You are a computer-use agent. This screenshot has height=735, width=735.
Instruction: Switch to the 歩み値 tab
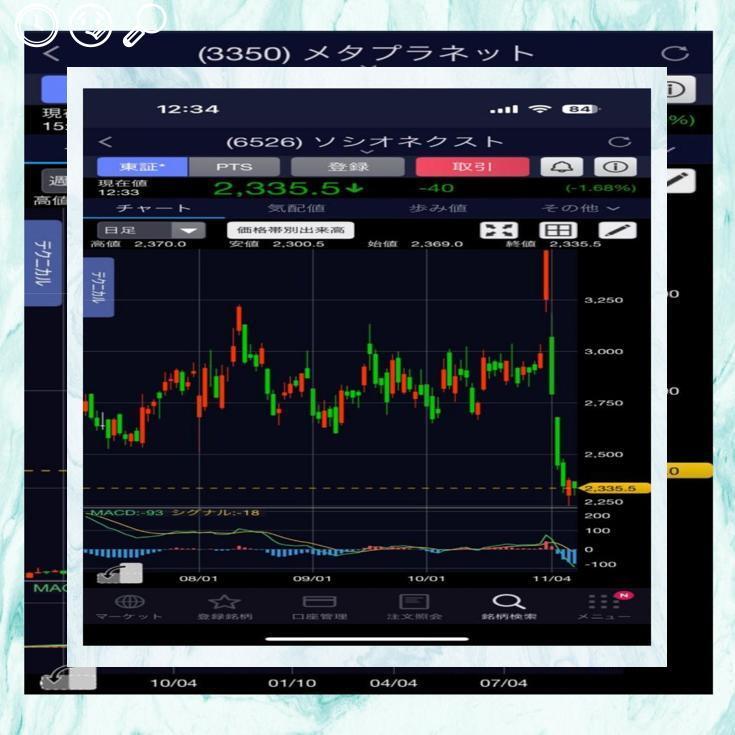point(438,208)
